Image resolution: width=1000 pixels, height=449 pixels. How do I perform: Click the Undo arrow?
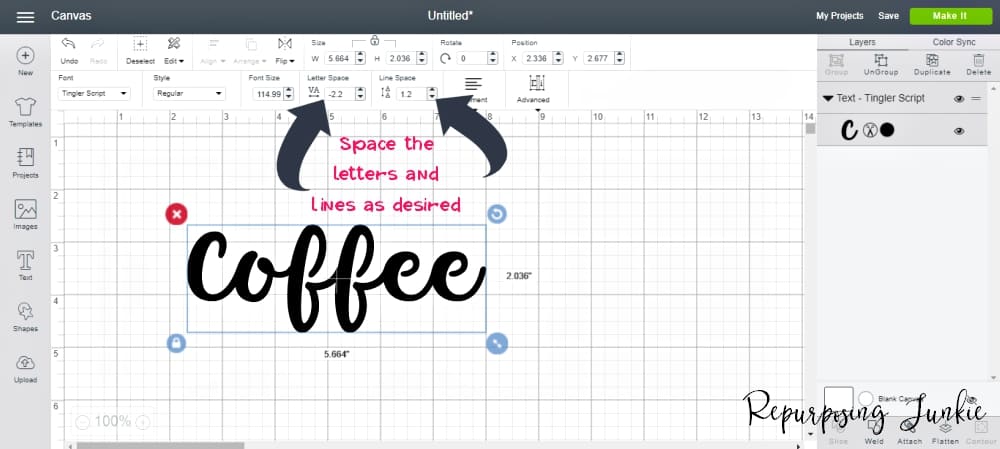pos(69,44)
